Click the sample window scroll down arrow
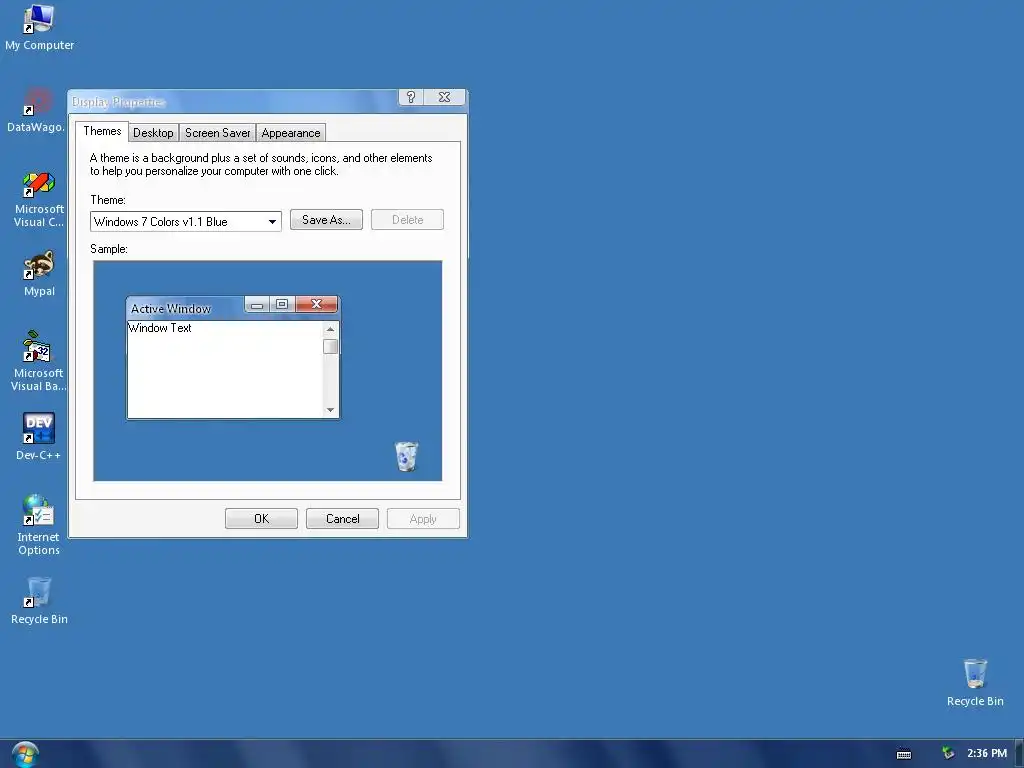 [330, 410]
